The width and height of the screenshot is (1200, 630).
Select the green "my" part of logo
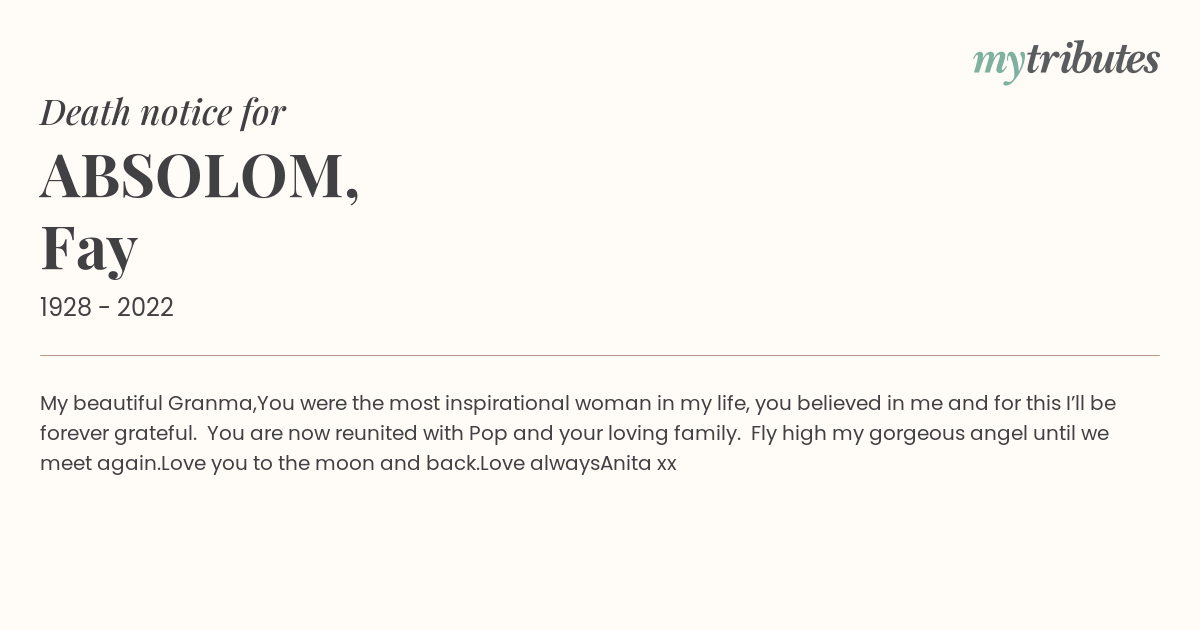coord(999,64)
